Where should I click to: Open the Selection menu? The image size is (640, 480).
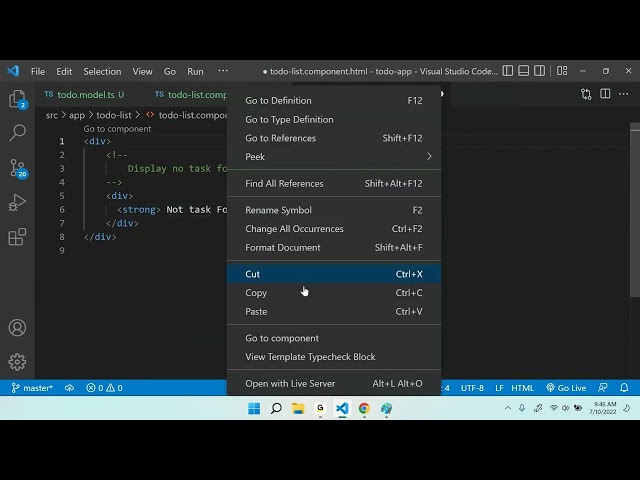point(102,71)
